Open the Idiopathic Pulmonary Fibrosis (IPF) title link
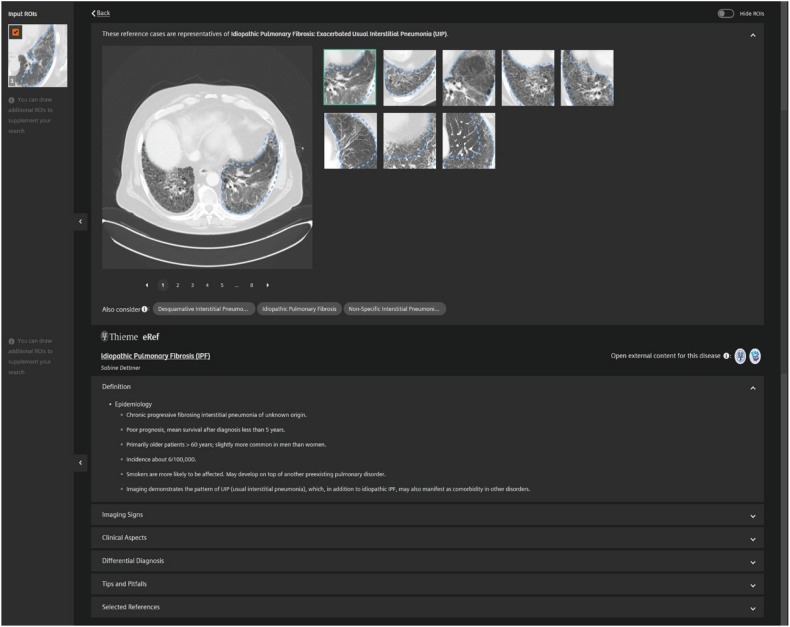Image resolution: width=790 pixels, height=627 pixels. pyautogui.click(x=156, y=356)
